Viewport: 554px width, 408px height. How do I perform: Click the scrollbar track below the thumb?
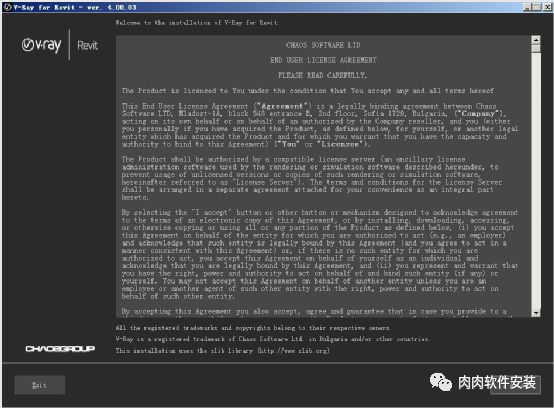pos(536,180)
